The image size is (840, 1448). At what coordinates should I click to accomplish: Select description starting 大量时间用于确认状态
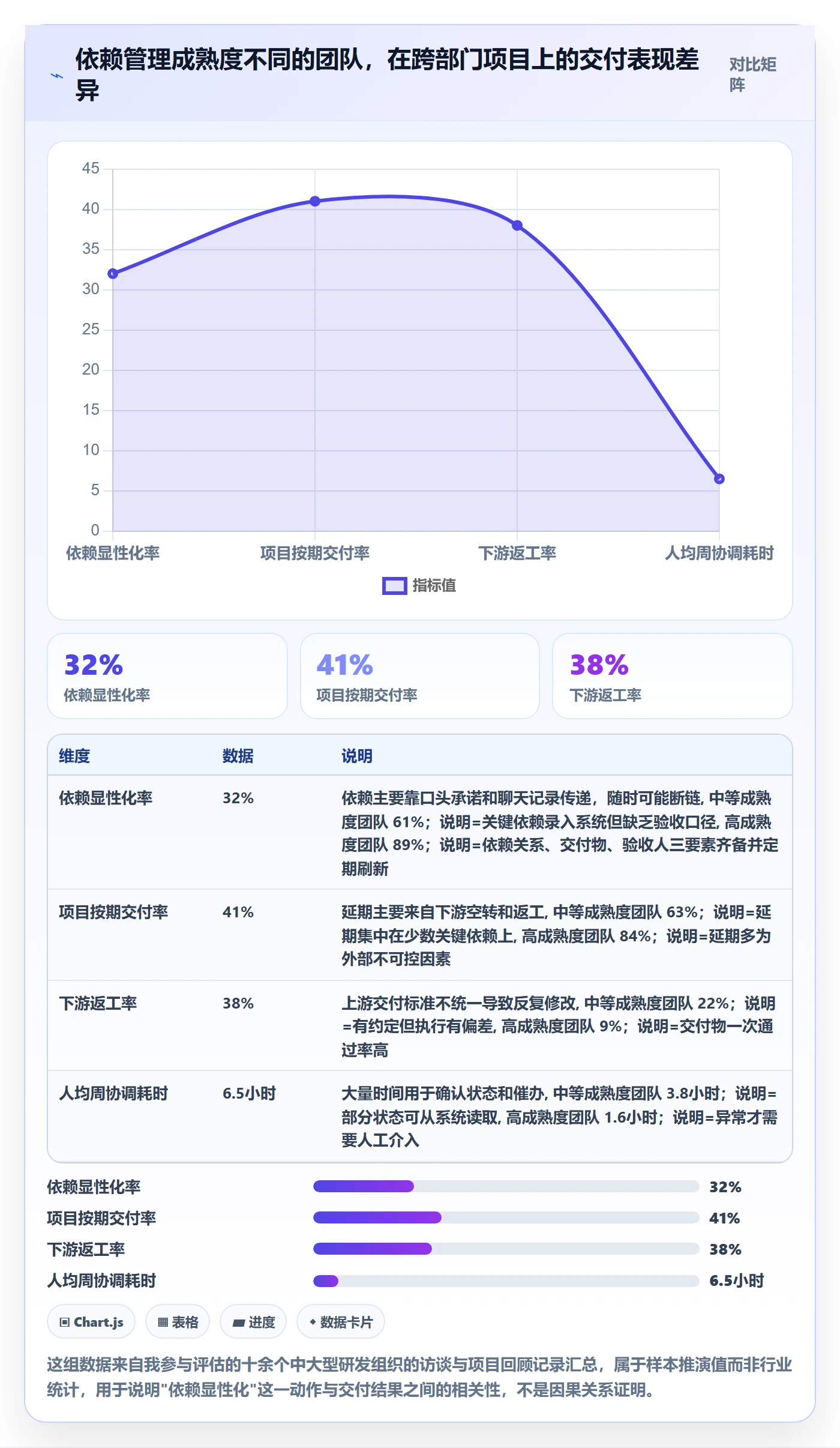(x=560, y=1117)
